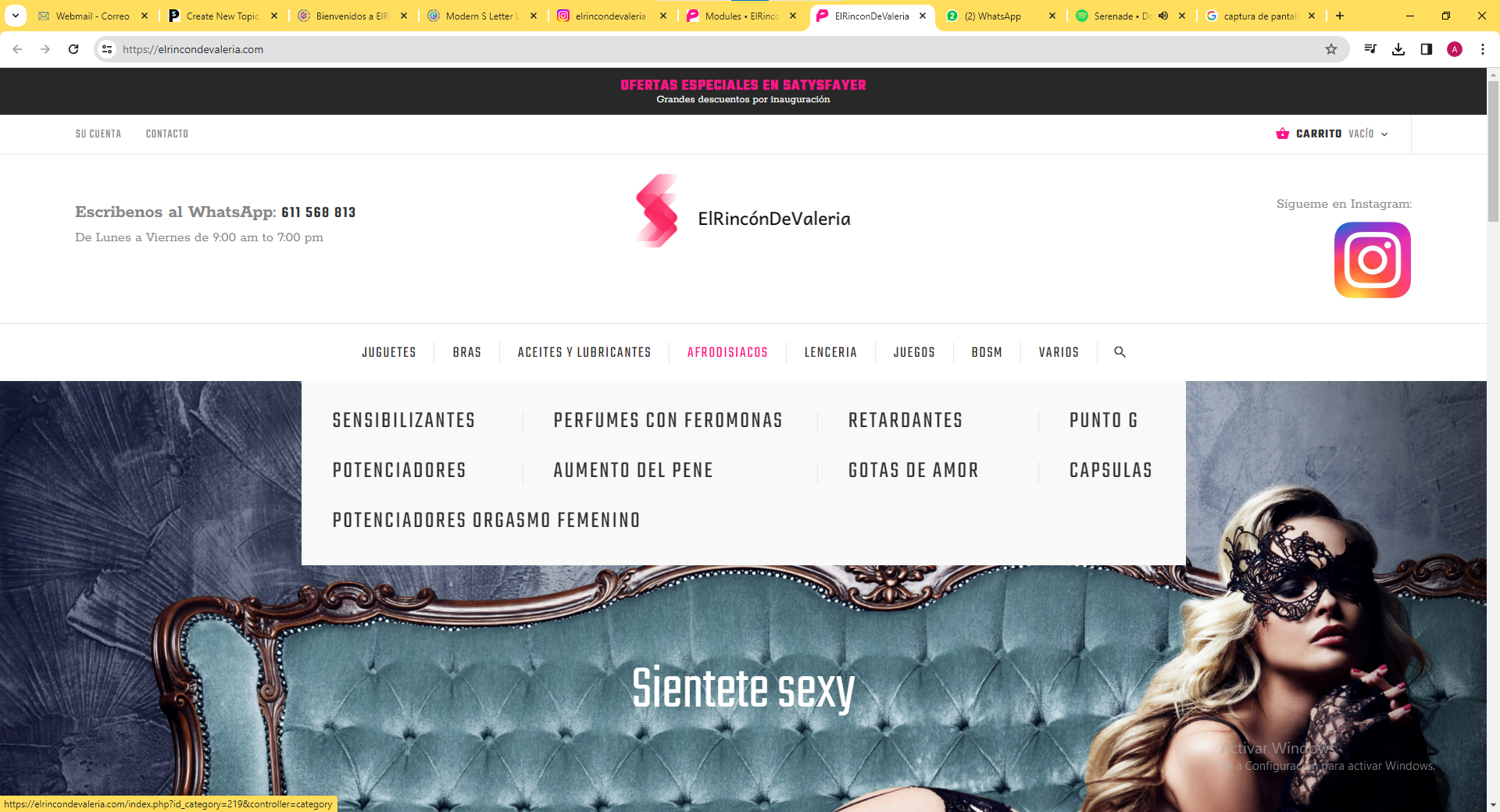Select AUMENTO DEL PENE submenu link
This screenshot has height=812, width=1500.
click(633, 470)
